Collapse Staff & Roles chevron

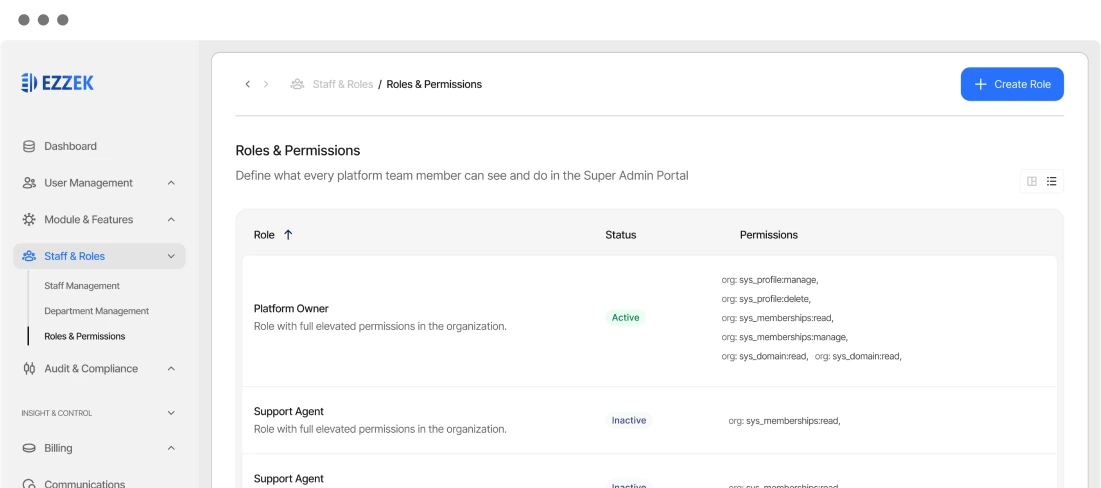click(171, 256)
